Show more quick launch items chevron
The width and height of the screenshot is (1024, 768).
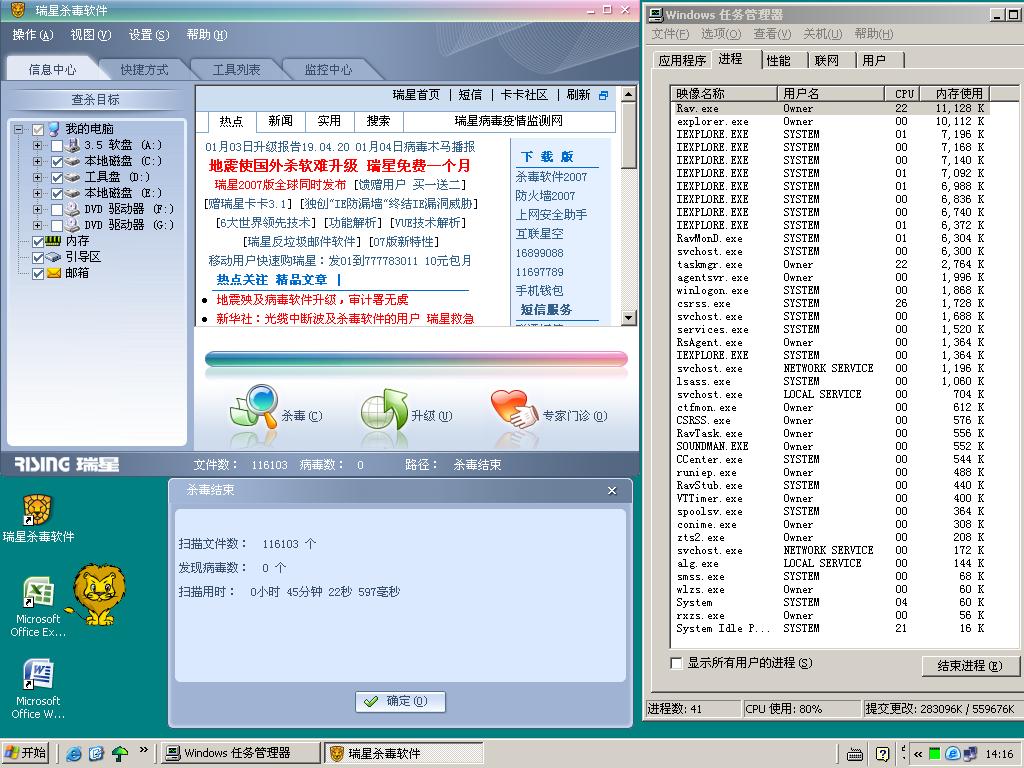tap(144, 750)
